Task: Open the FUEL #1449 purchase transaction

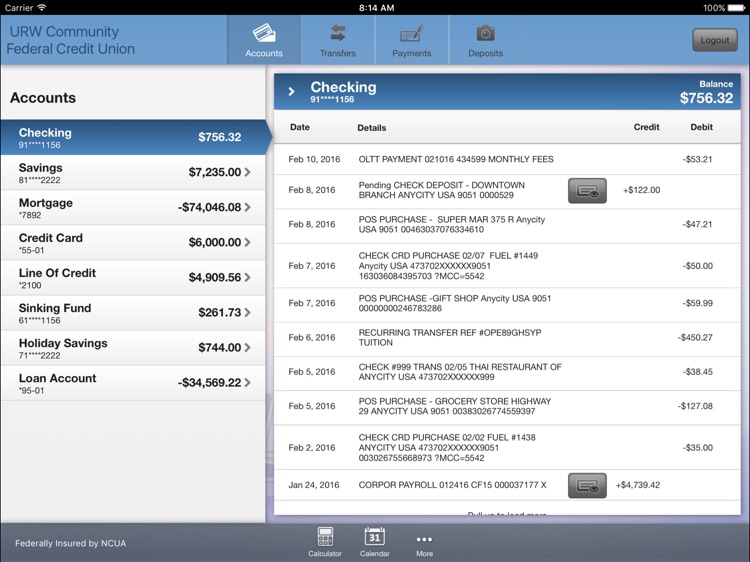Action: (x=507, y=266)
